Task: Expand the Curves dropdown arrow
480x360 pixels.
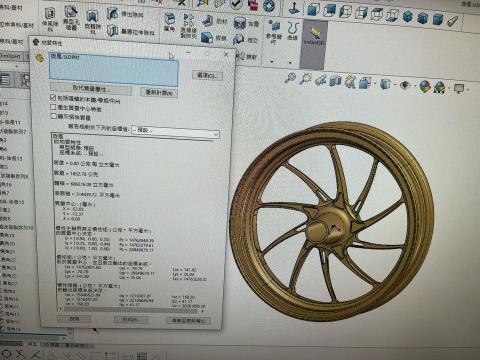Action: 290,62
